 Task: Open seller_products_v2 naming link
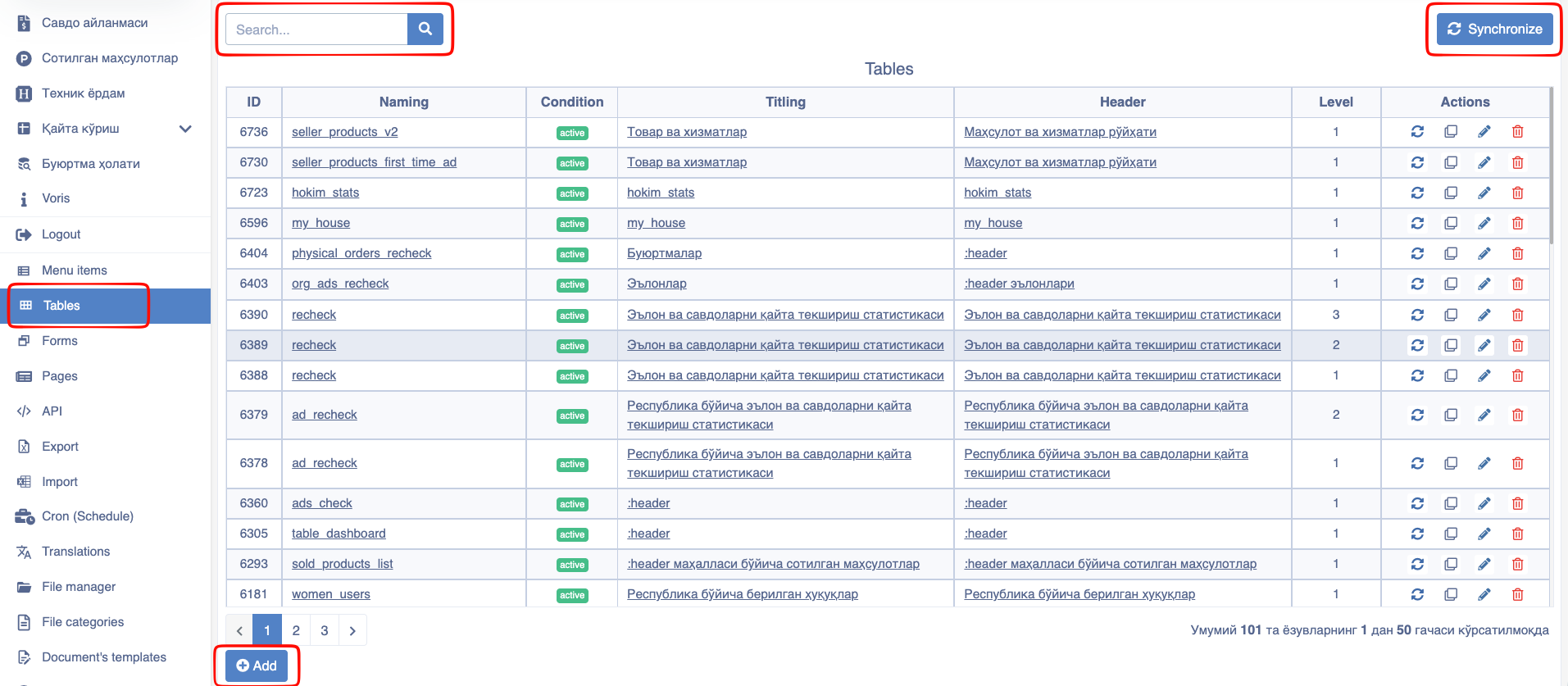pyautogui.click(x=344, y=132)
